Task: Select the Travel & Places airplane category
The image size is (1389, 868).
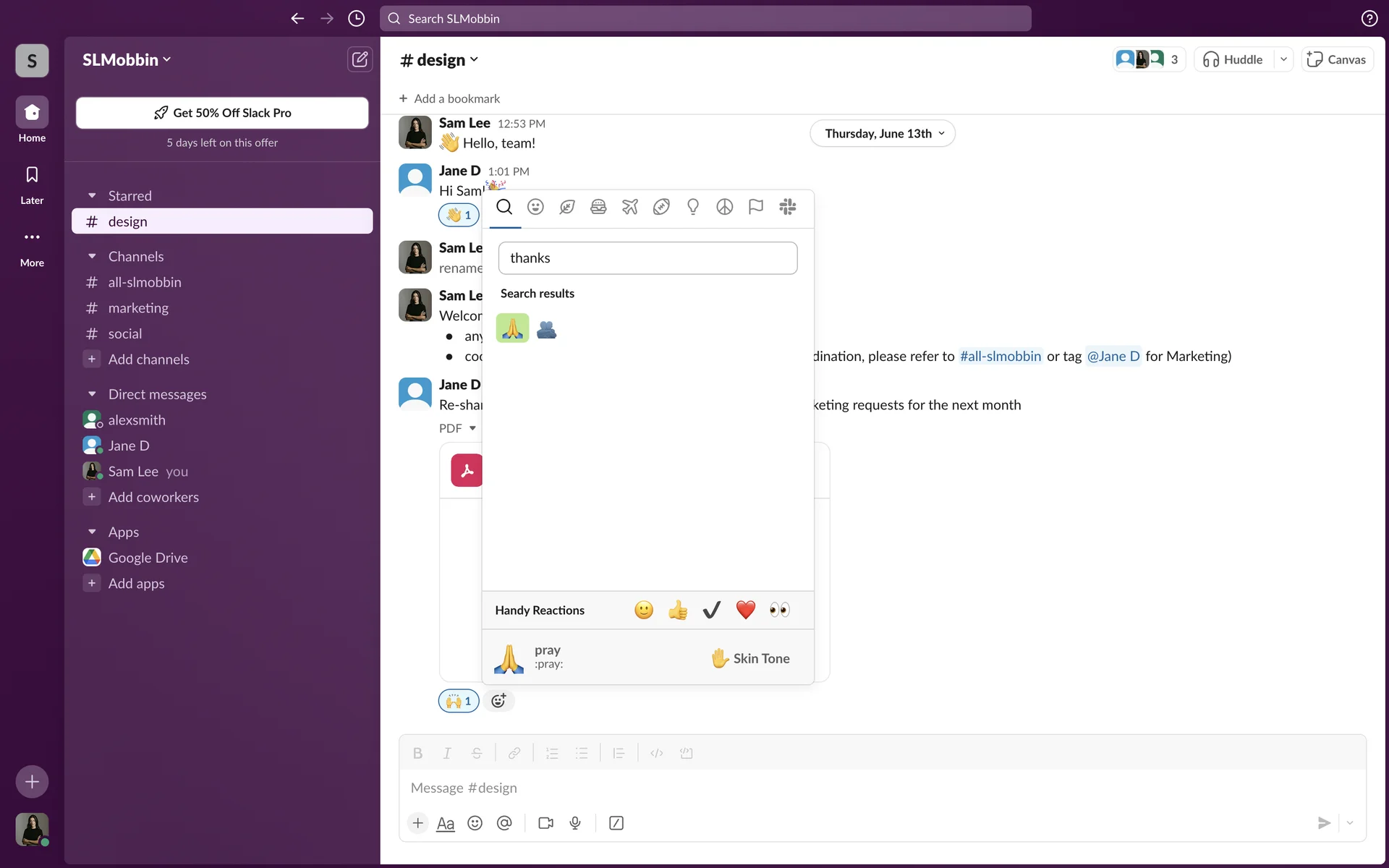Action: coord(630,208)
